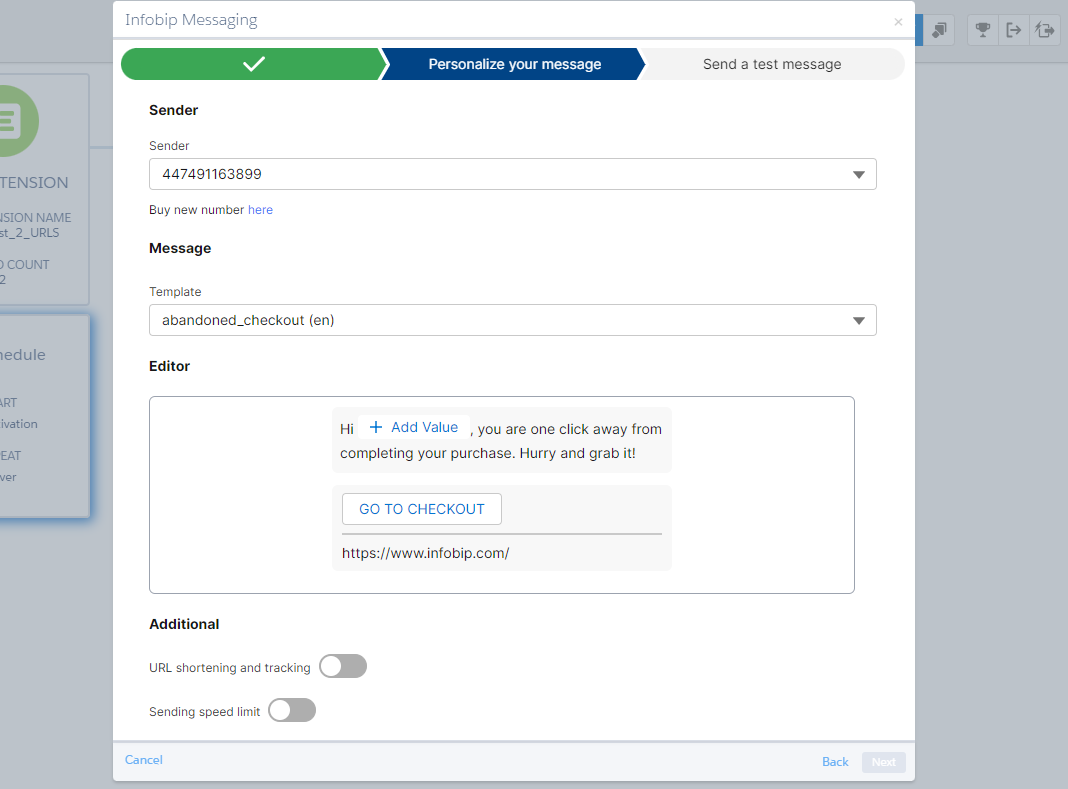The image size is (1068, 789).
Task: Enable the Sending speed limit switch
Action: click(292, 711)
